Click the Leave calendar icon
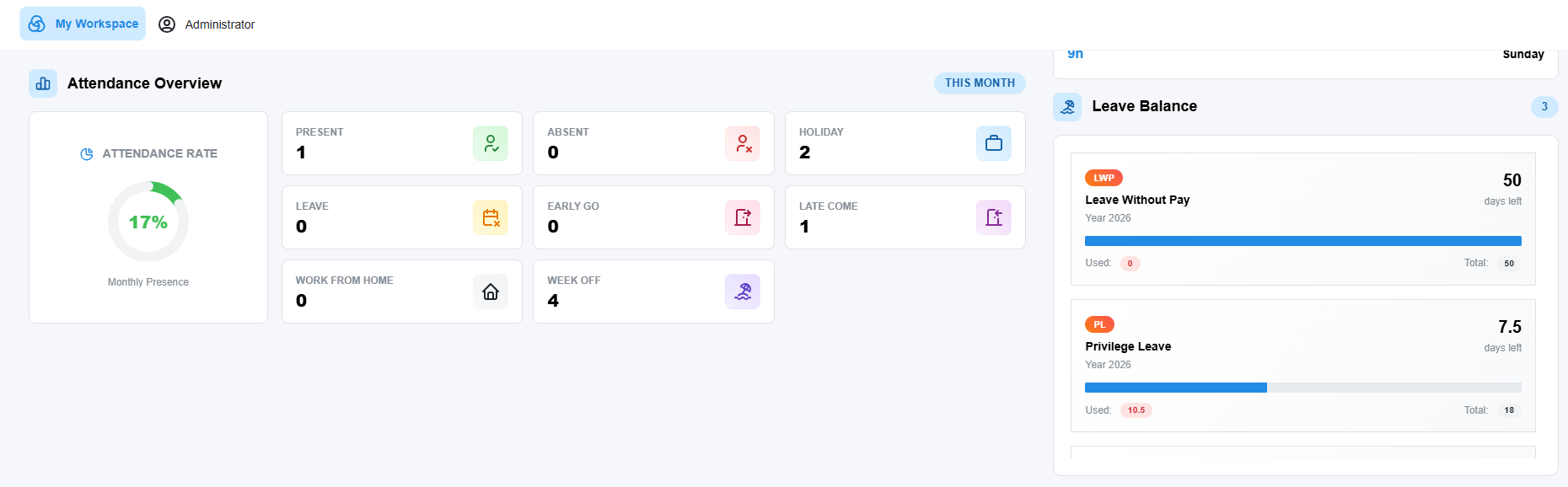The height and width of the screenshot is (487, 1568). coord(491,217)
